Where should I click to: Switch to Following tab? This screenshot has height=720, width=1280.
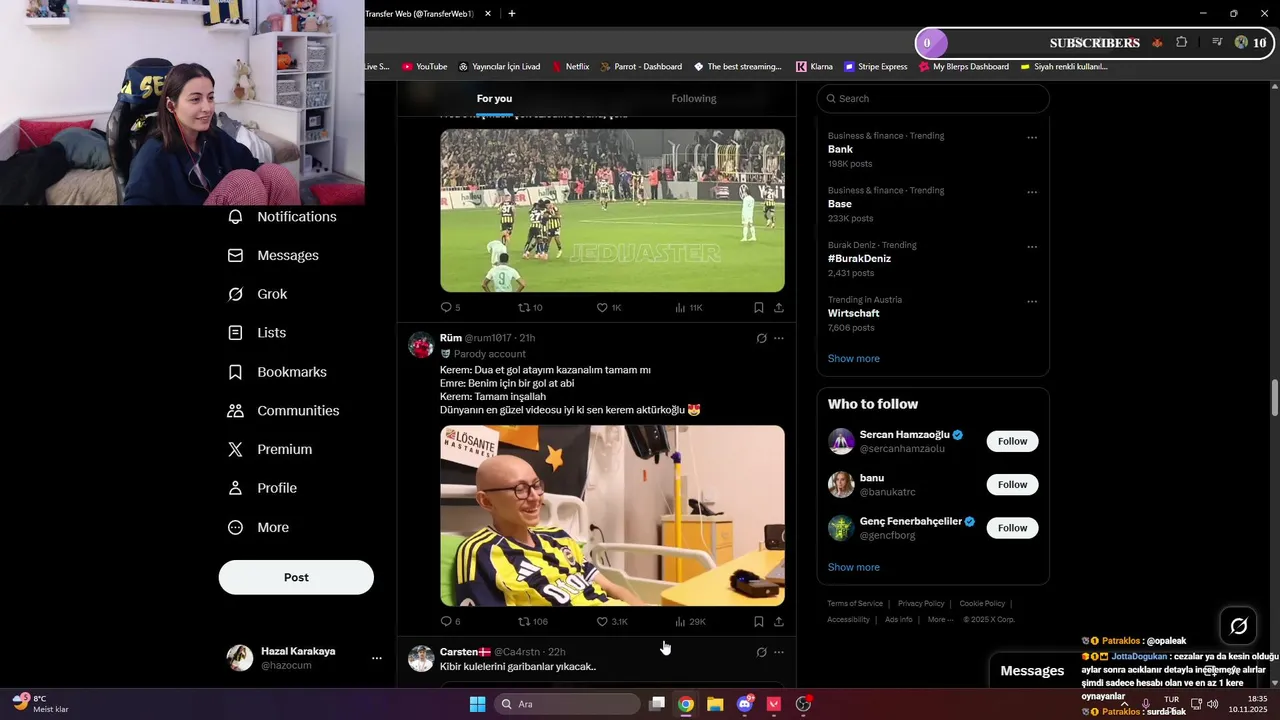pos(694,99)
